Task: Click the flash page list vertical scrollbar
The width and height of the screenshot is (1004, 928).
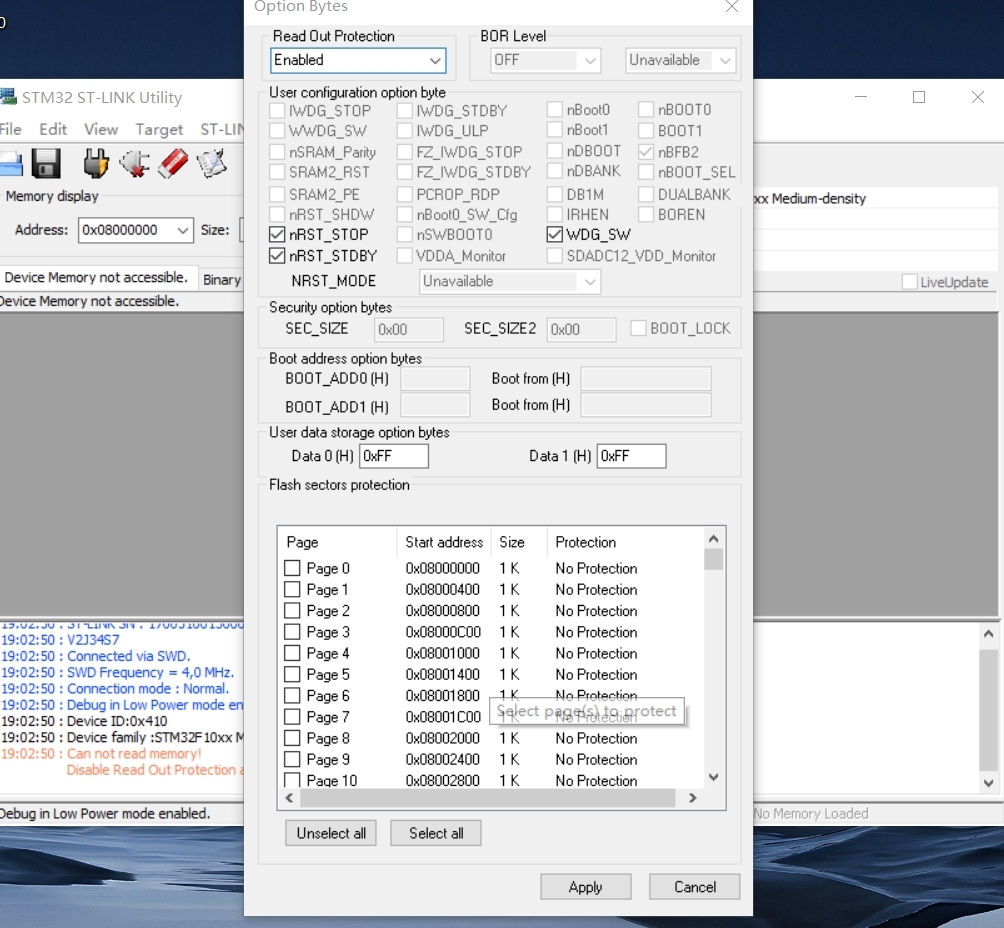Action: [x=713, y=660]
